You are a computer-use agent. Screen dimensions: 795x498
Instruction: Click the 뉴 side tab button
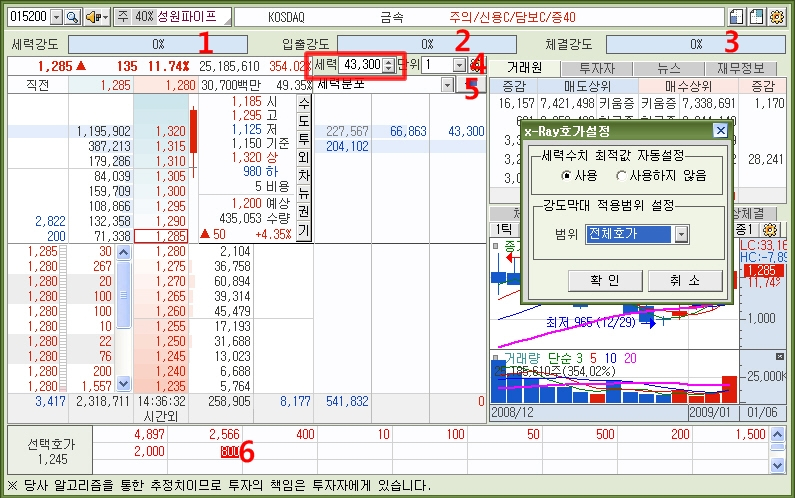(x=304, y=193)
